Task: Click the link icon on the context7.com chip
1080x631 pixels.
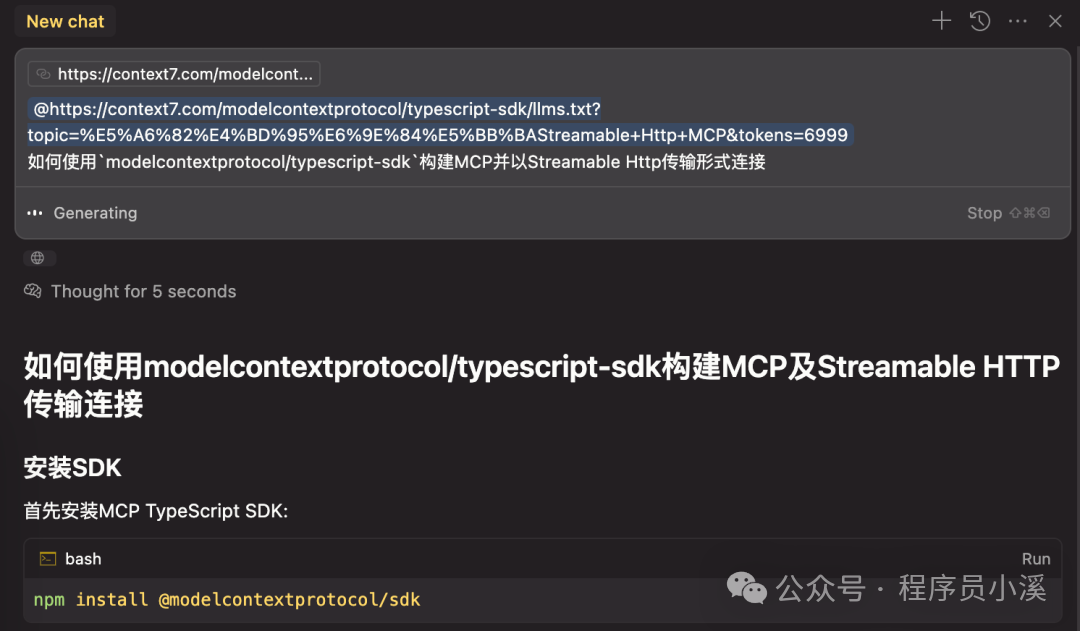Action: tap(42, 73)
